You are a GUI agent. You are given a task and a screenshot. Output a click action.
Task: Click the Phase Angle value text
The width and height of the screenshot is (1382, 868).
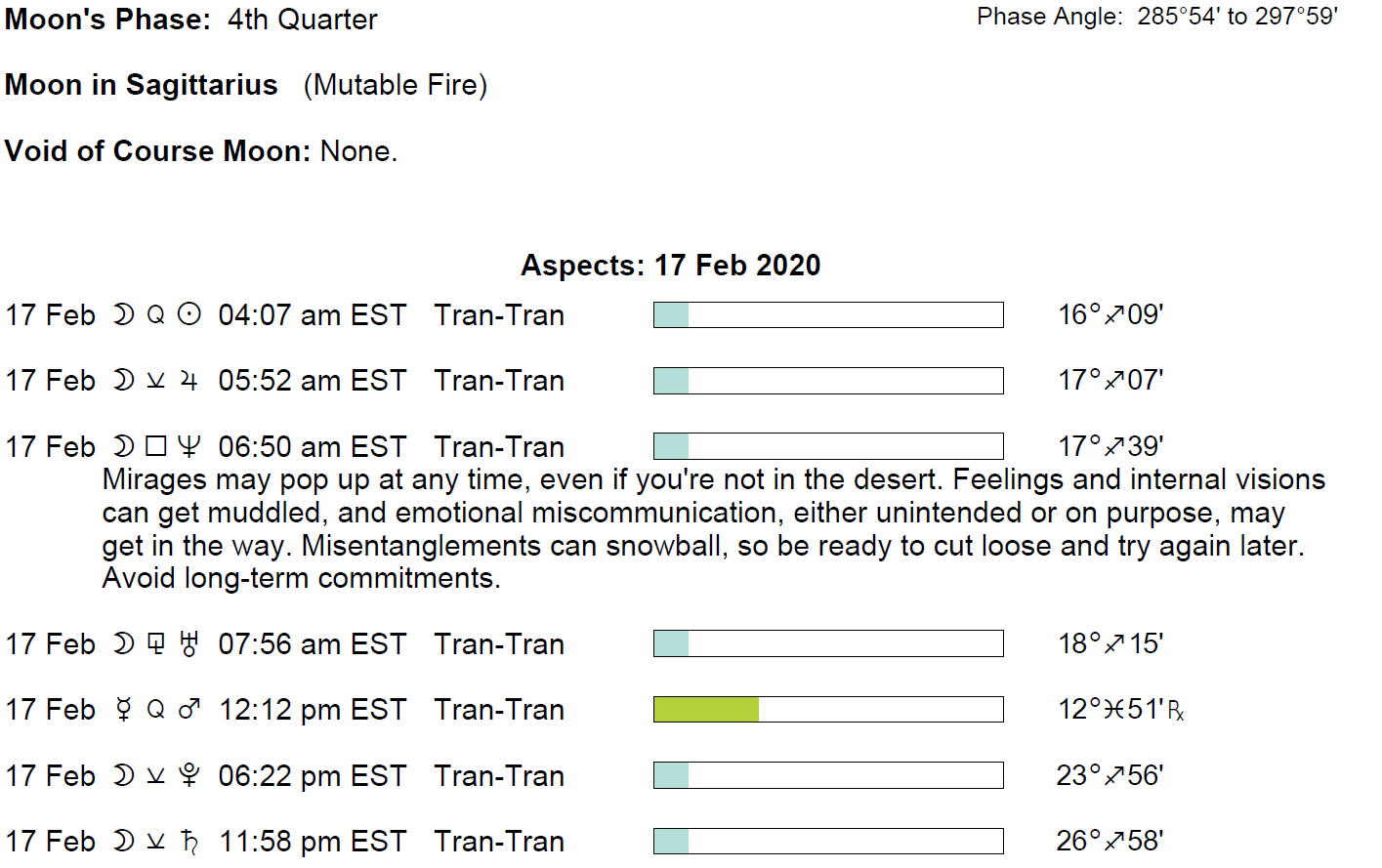pos(1236,17)
